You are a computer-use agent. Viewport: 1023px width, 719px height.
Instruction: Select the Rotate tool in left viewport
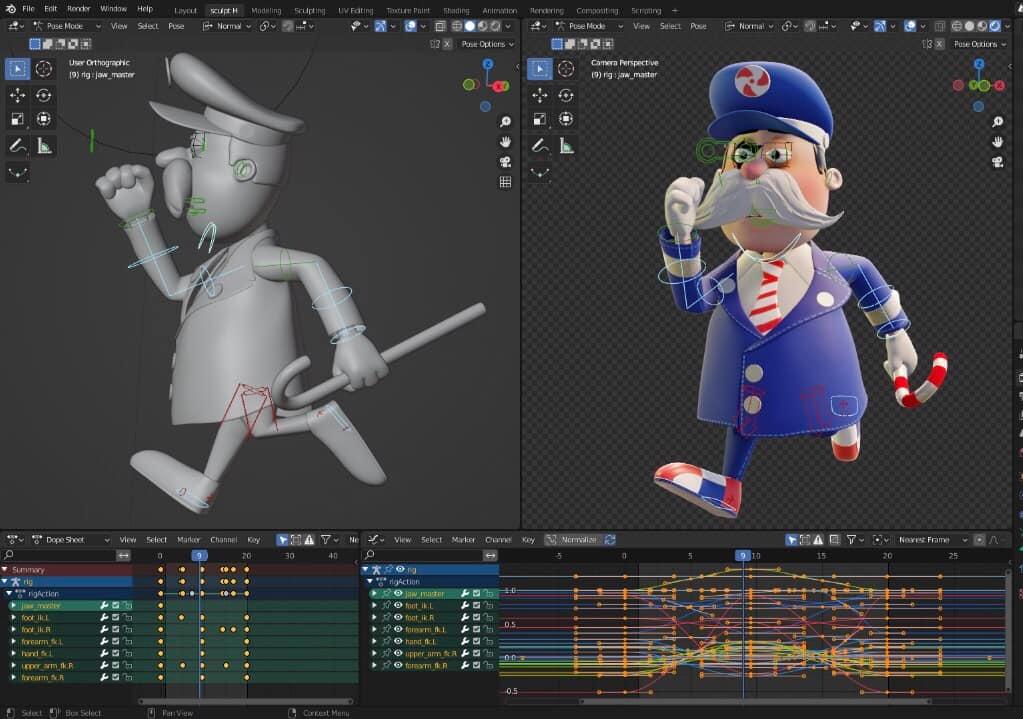[44, 95]
